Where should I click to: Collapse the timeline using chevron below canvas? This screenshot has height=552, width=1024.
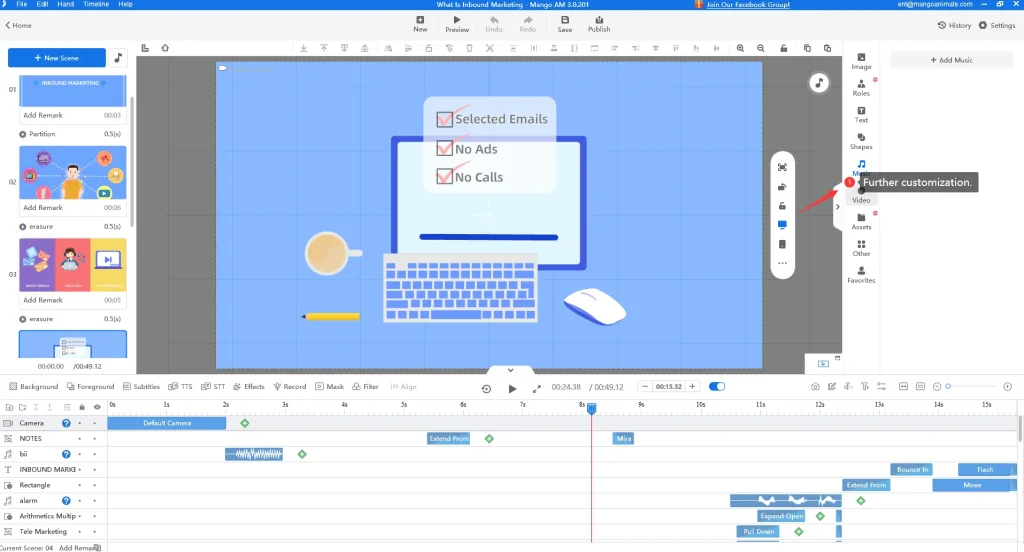coord(510,370)
